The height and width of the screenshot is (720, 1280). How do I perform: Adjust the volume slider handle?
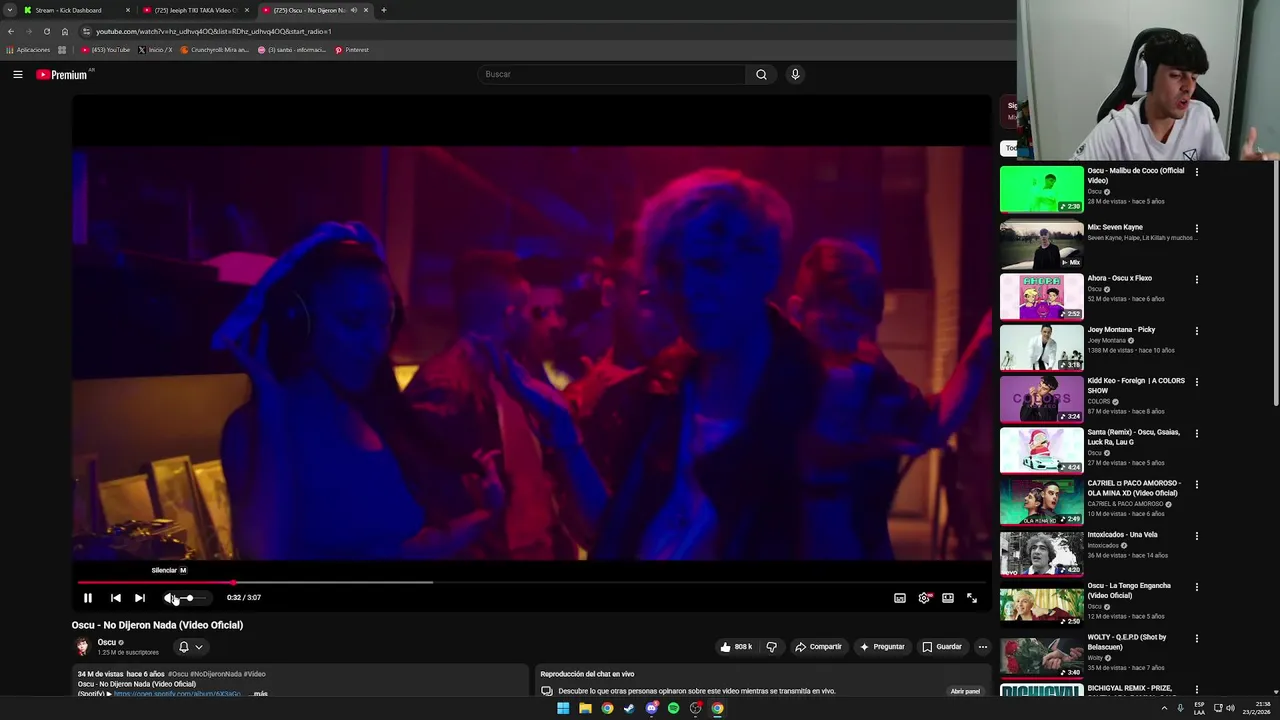point(189,598)
